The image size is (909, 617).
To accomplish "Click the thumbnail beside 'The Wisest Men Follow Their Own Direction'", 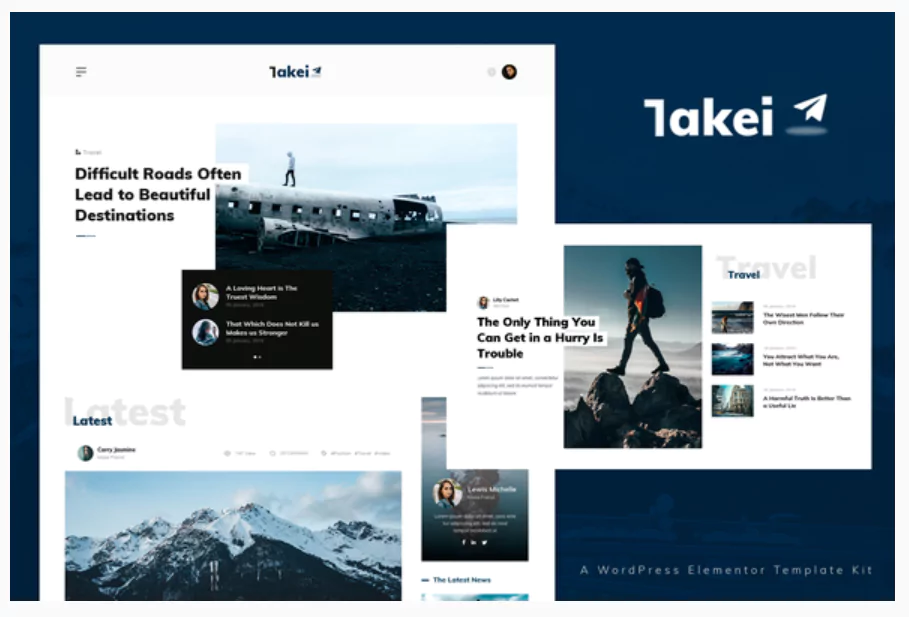I will pos(732,317).
